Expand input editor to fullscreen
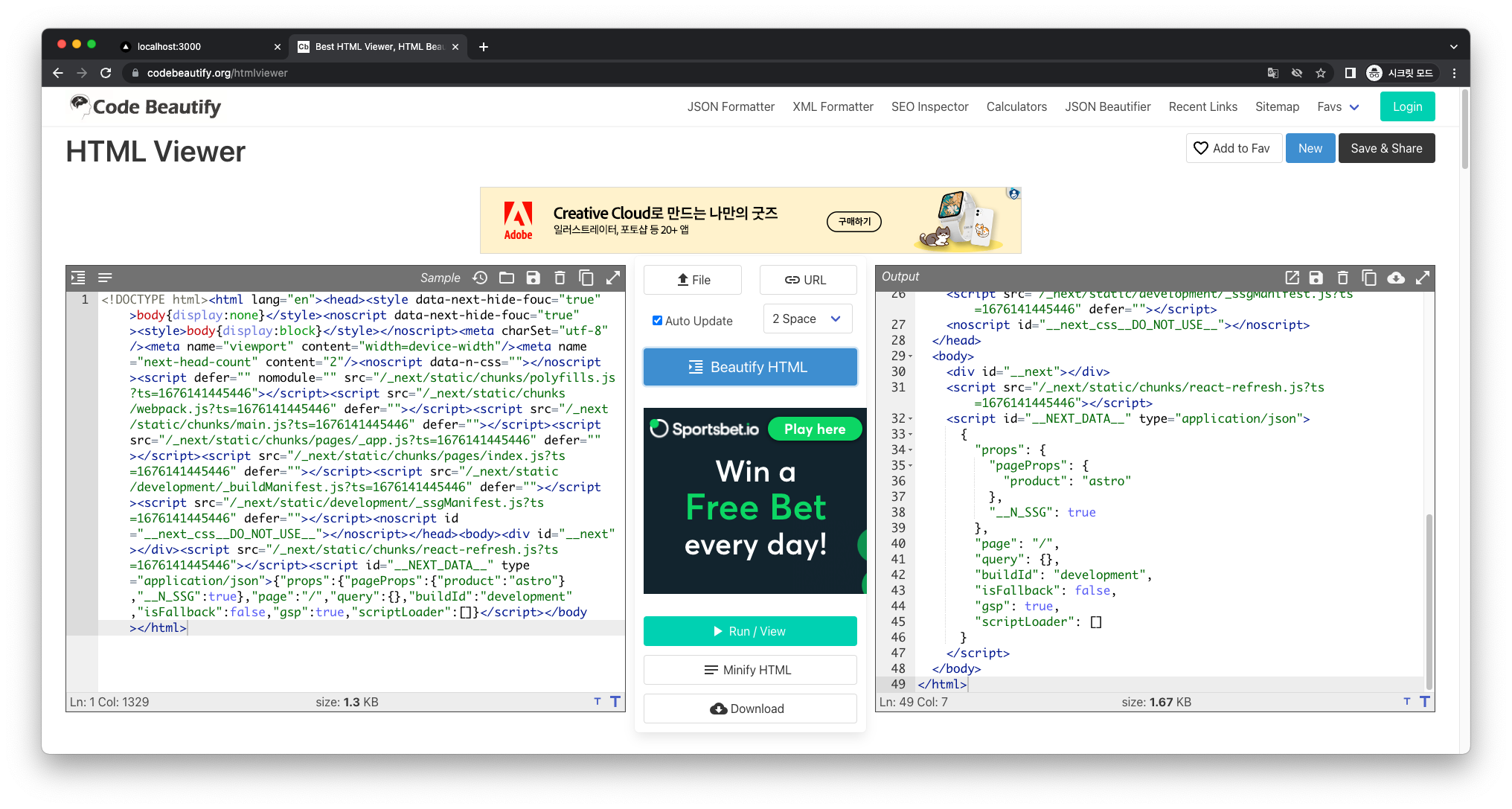This screenshot has width=1512, height=809. pyautogui.click(x=613, y=278)
